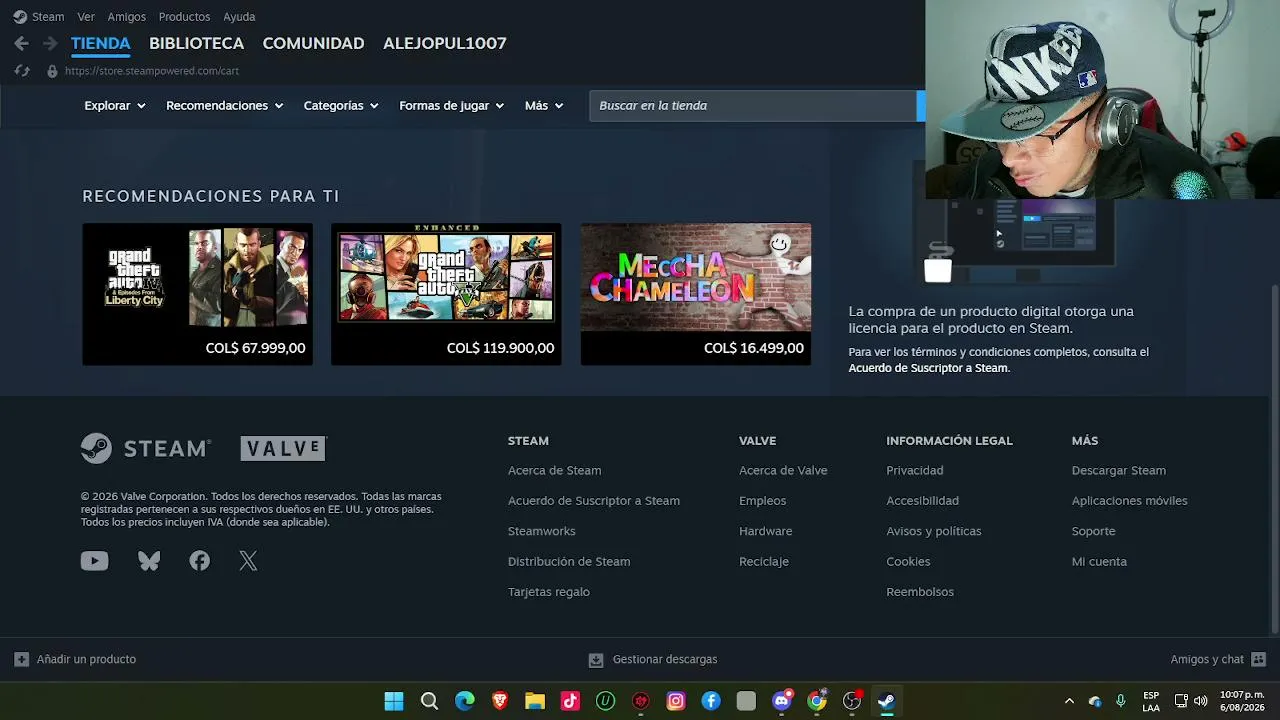The height and width of the screenshot is (720, 1280).
Task: Expand the Explorar dropdown
Action: pyautogui.click(x=115, y=105)
